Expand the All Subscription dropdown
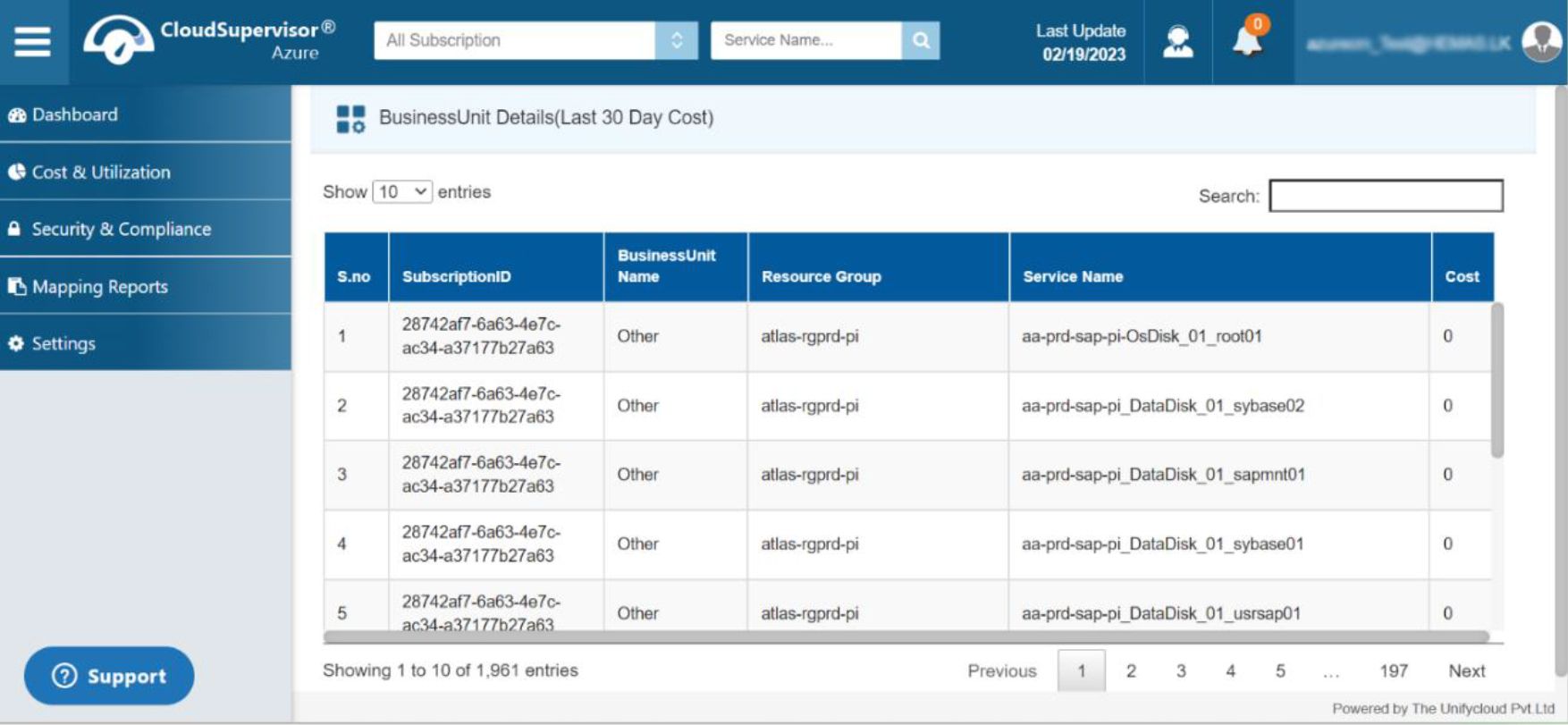The height and width of the screenshot is (725, 1568). [535, 40]
